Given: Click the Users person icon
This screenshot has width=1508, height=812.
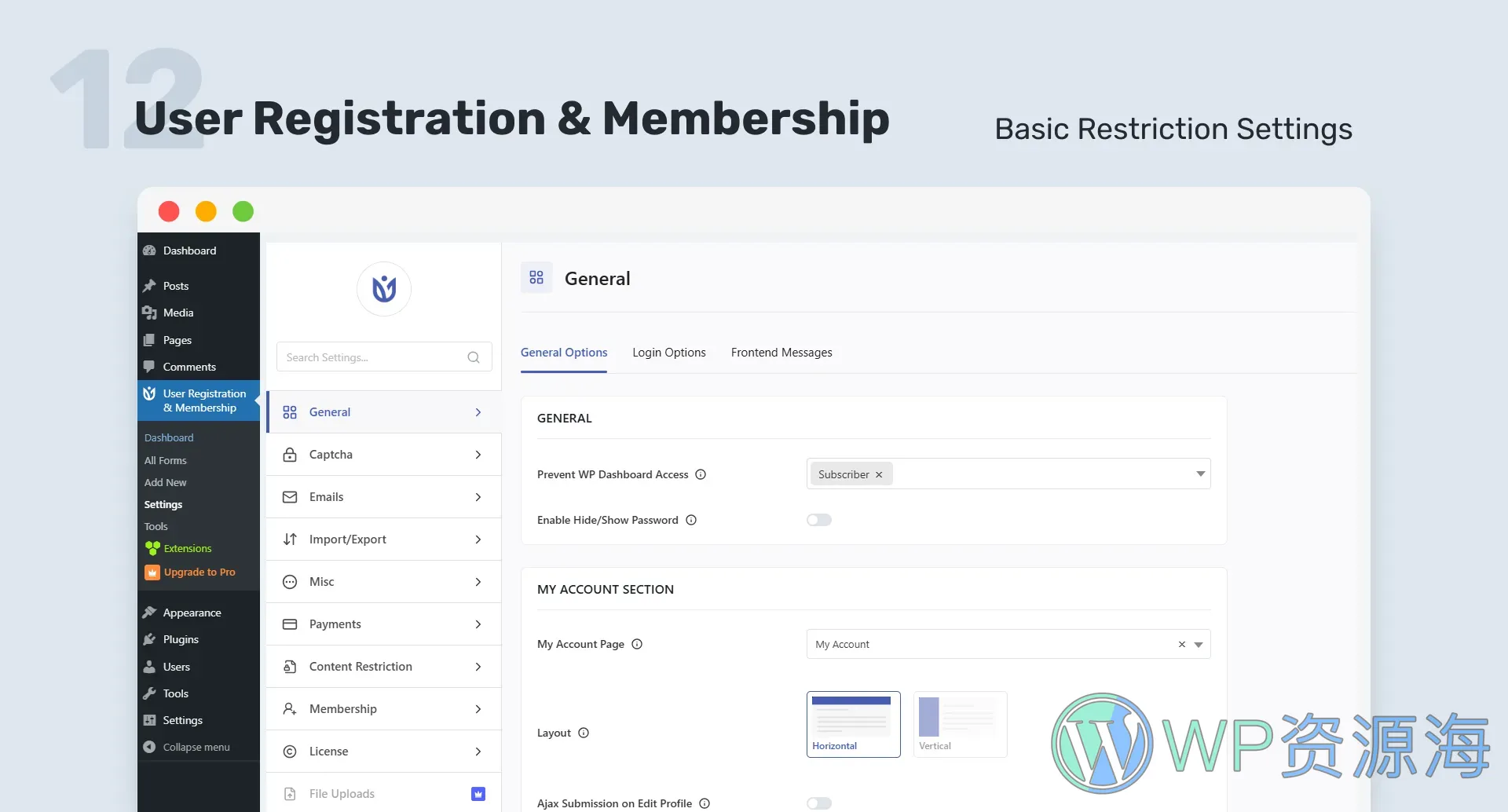Looking at the screenshot, I should [149, 667].
